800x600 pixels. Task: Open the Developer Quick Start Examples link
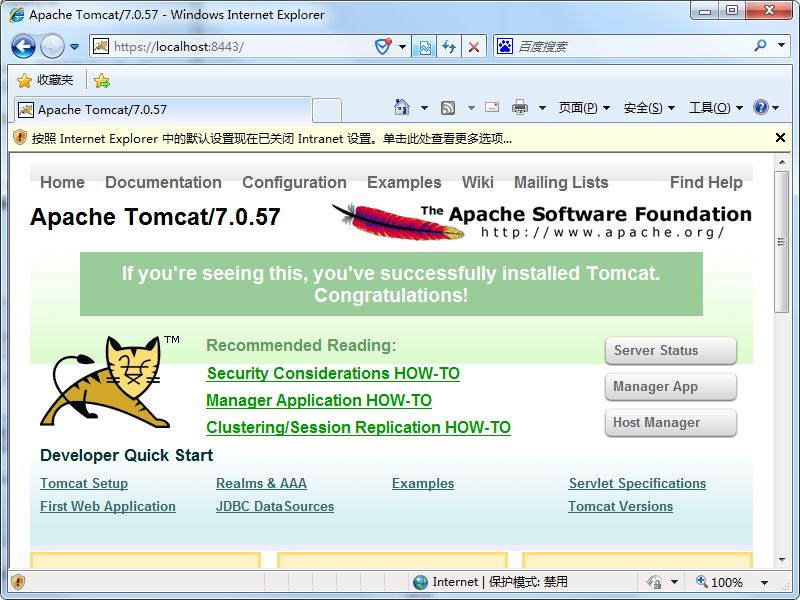click(x=423, y=483)
